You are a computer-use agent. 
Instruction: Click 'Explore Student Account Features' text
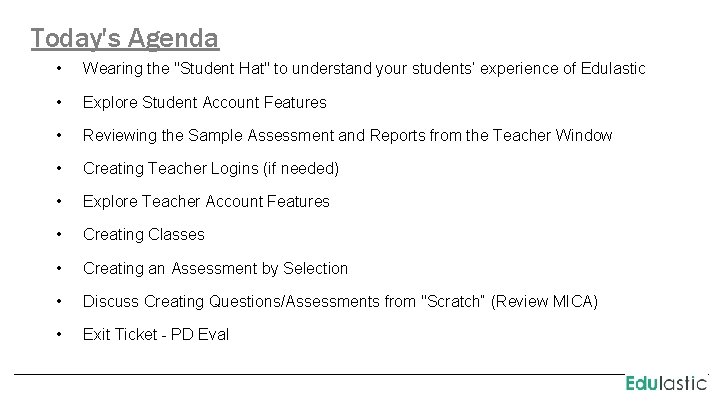coord(204,102)
